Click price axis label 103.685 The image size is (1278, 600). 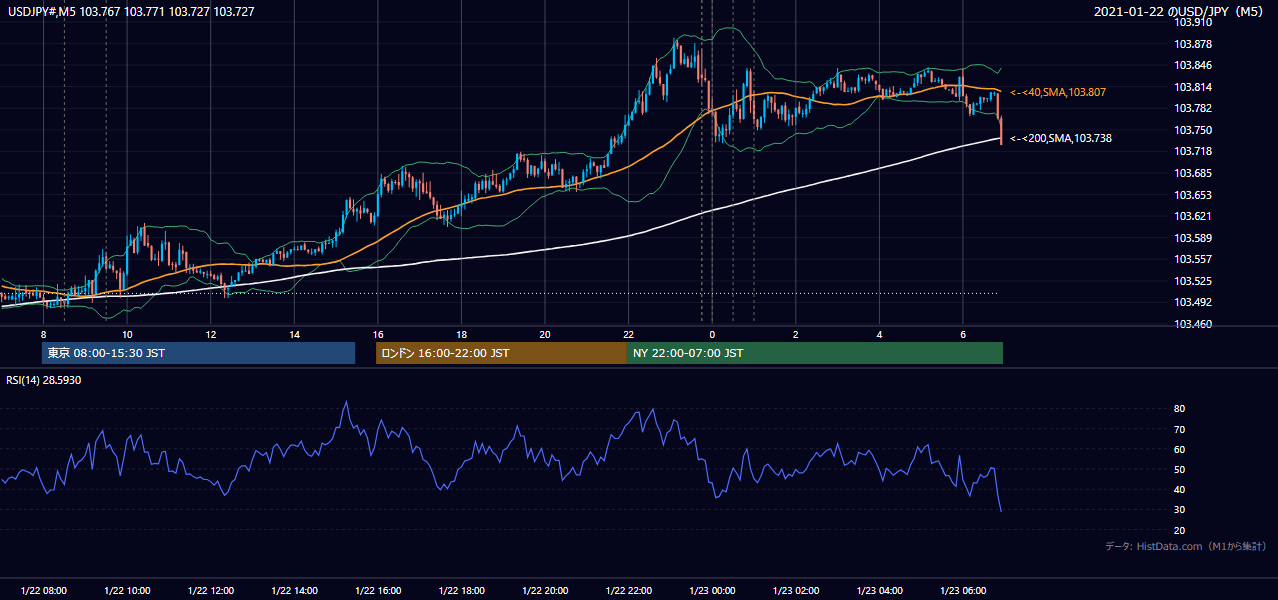(1192, 173)
